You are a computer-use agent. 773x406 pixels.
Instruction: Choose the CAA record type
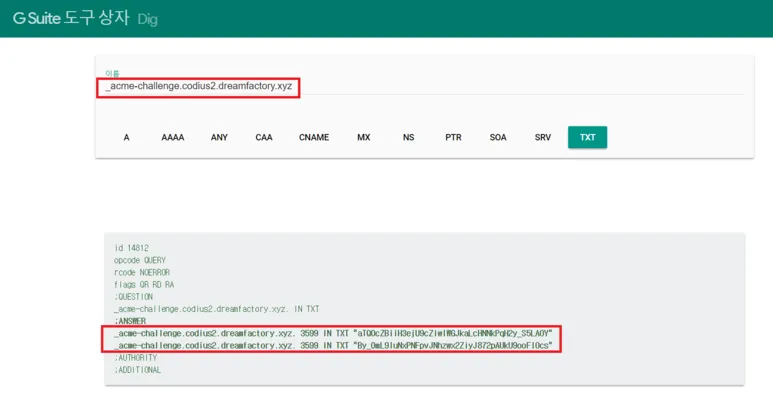coord(264,137)
